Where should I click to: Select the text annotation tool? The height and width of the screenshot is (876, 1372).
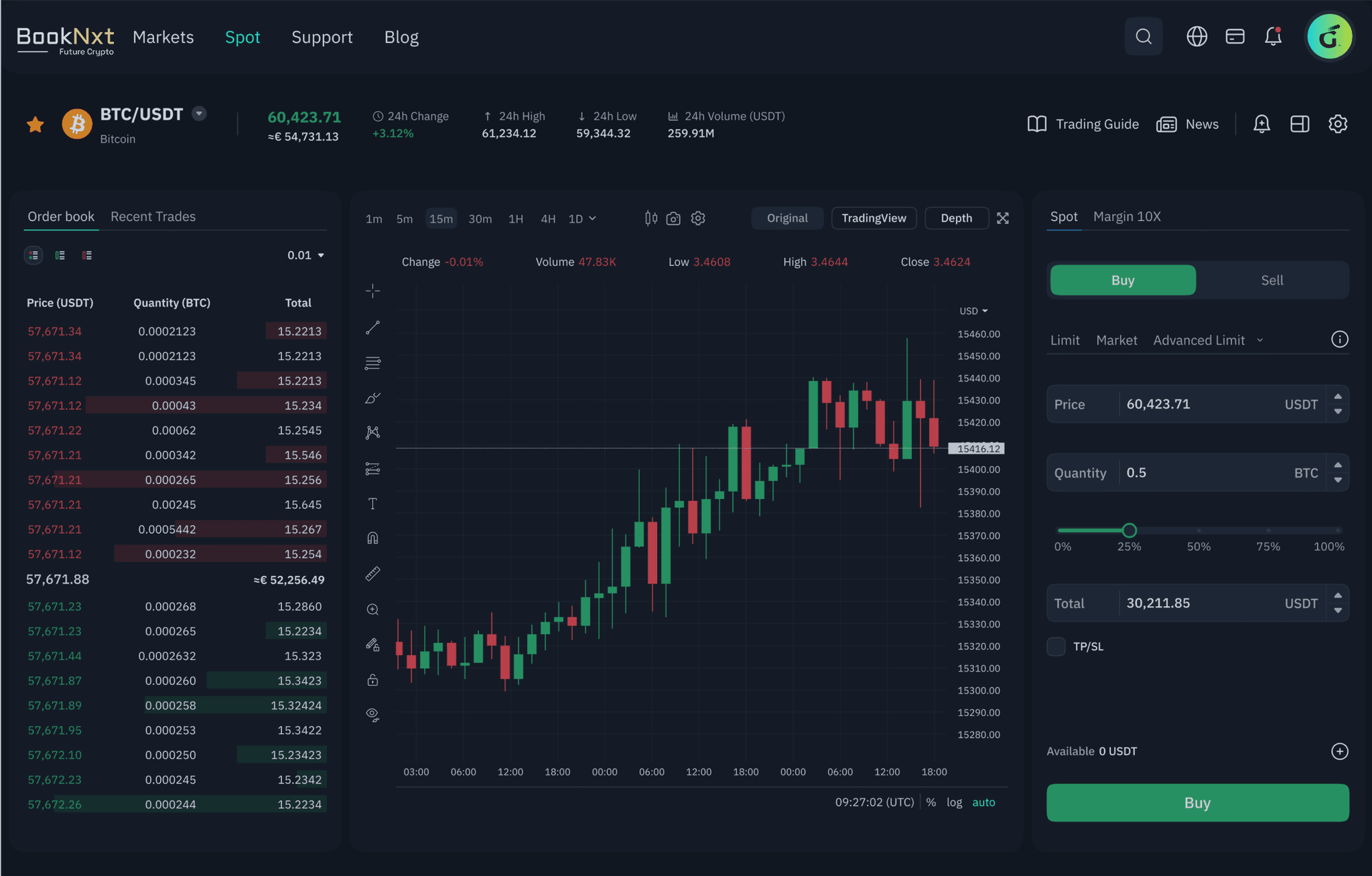tap(373, 504)
